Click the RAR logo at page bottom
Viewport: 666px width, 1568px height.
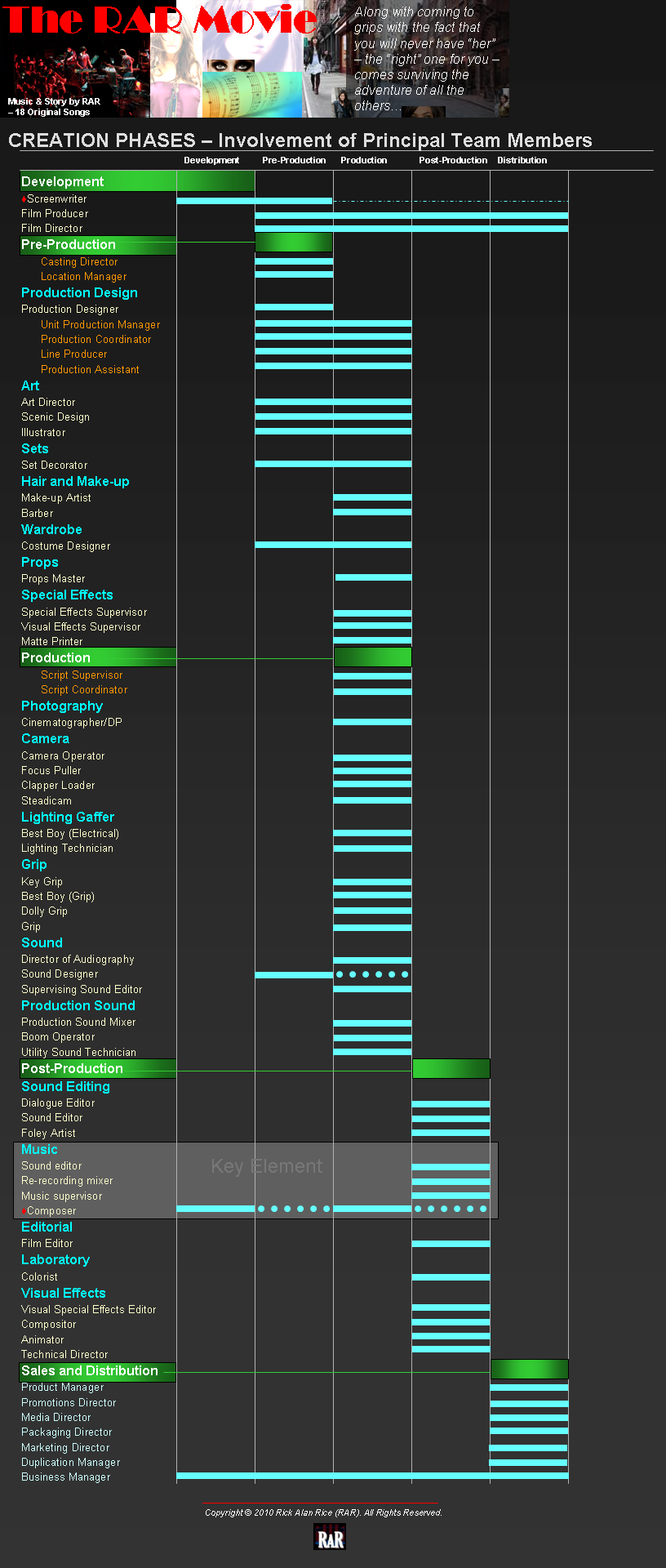(330, 1538)
